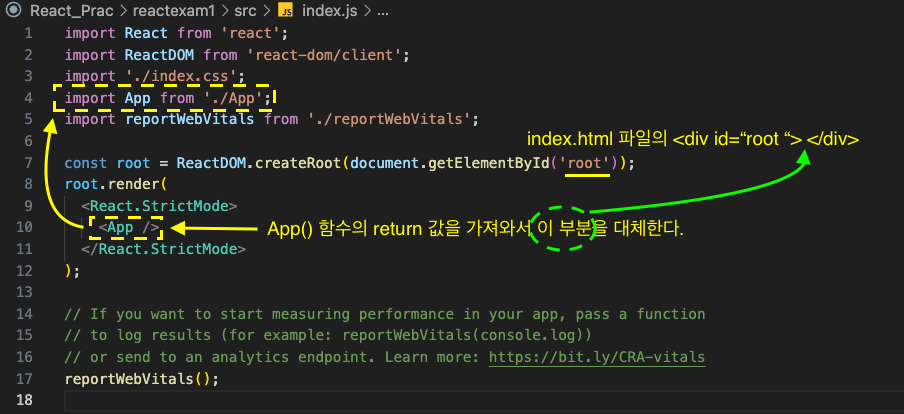Click root.render on line 8
Image resolution: width=904 pixels, height=414 pixels.
tap(111, 185)
